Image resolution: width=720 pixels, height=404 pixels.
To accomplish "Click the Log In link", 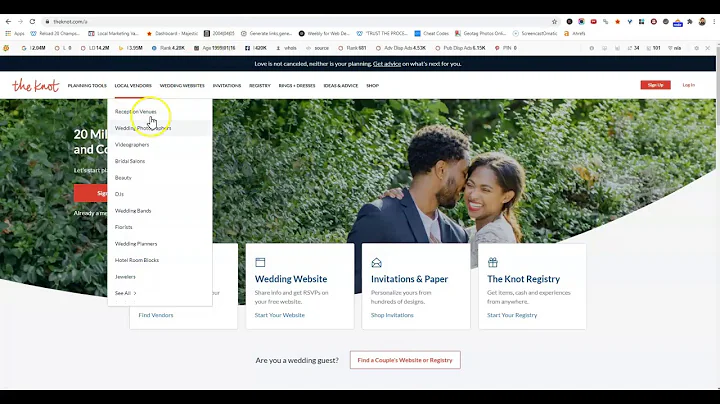I will click(688, 85).
